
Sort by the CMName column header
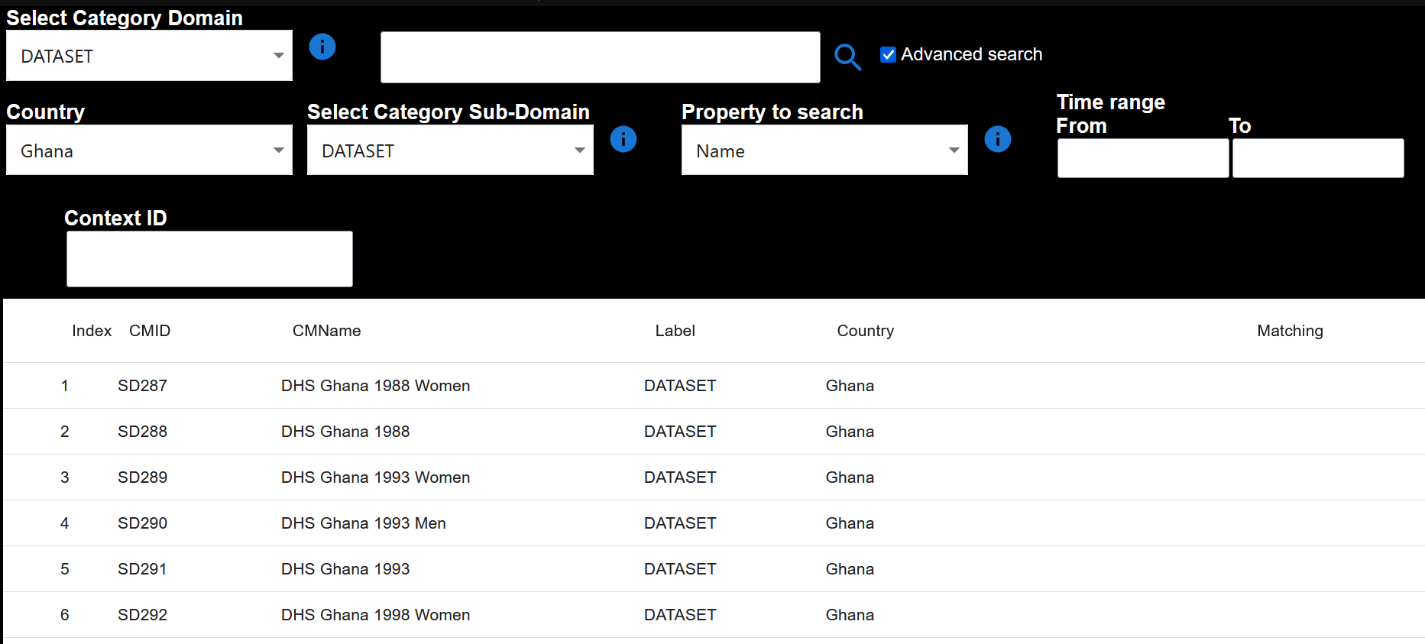[x=327, y=331]
